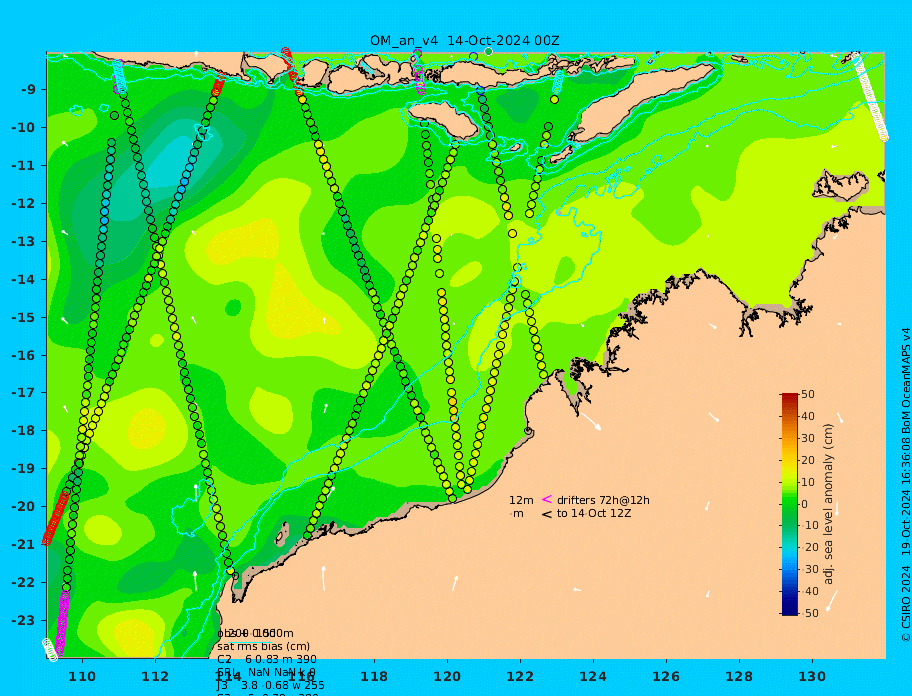Pick the 20 value on colorbar scale
This screenshot has width=912, height=696.
tap(808, 461)
